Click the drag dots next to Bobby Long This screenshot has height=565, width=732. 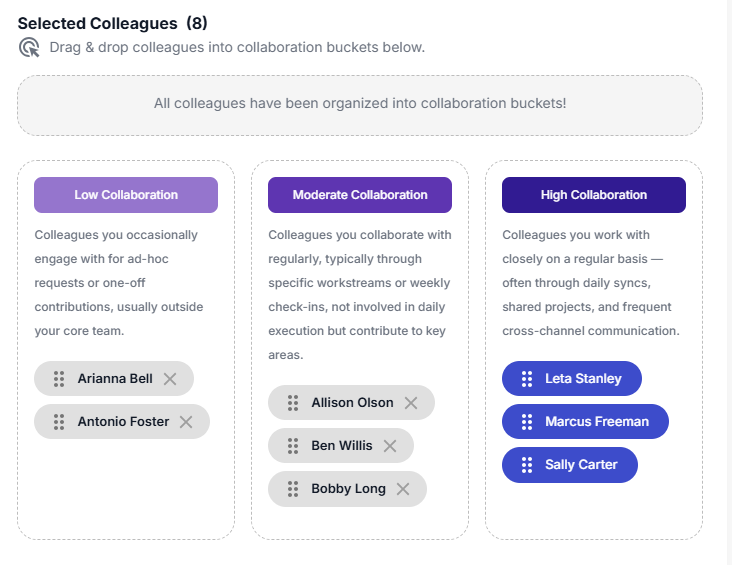click(293, 489)
